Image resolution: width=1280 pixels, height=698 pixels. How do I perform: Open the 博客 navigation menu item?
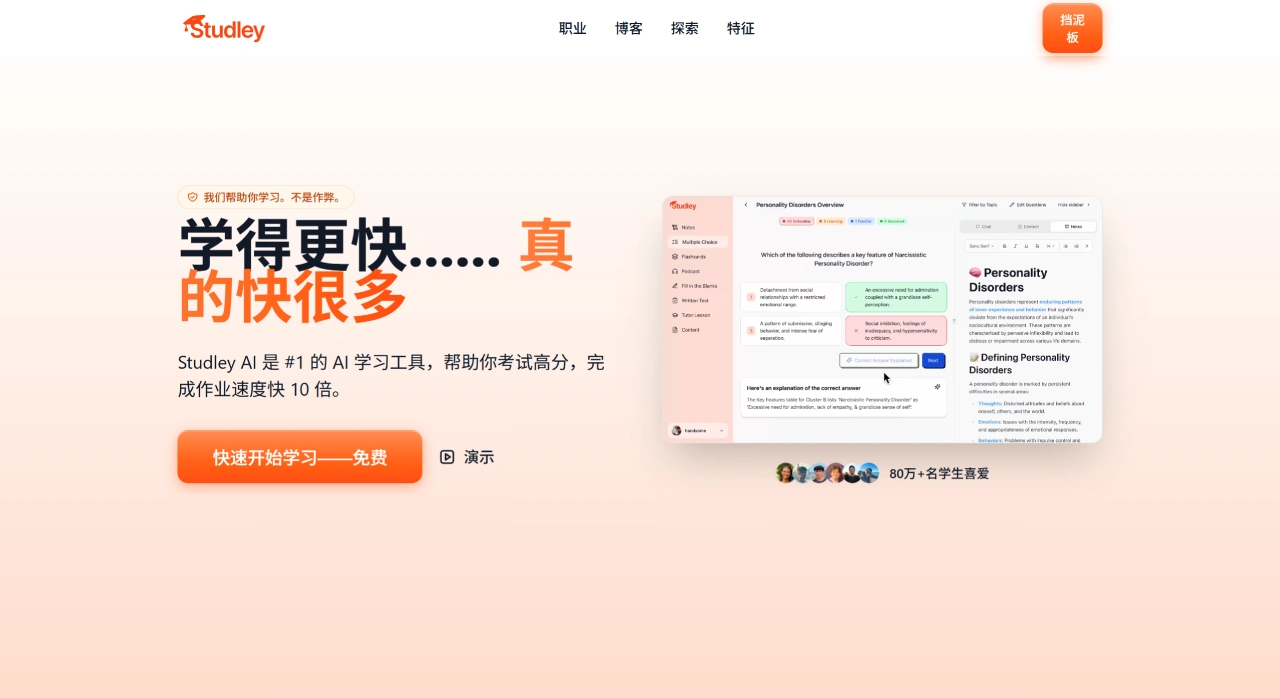coord(628,28)
